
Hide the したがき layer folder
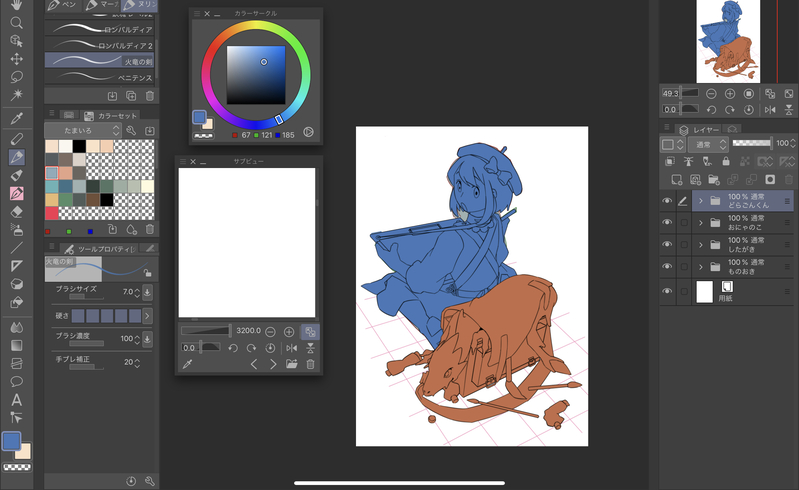(x=667, y=244)
